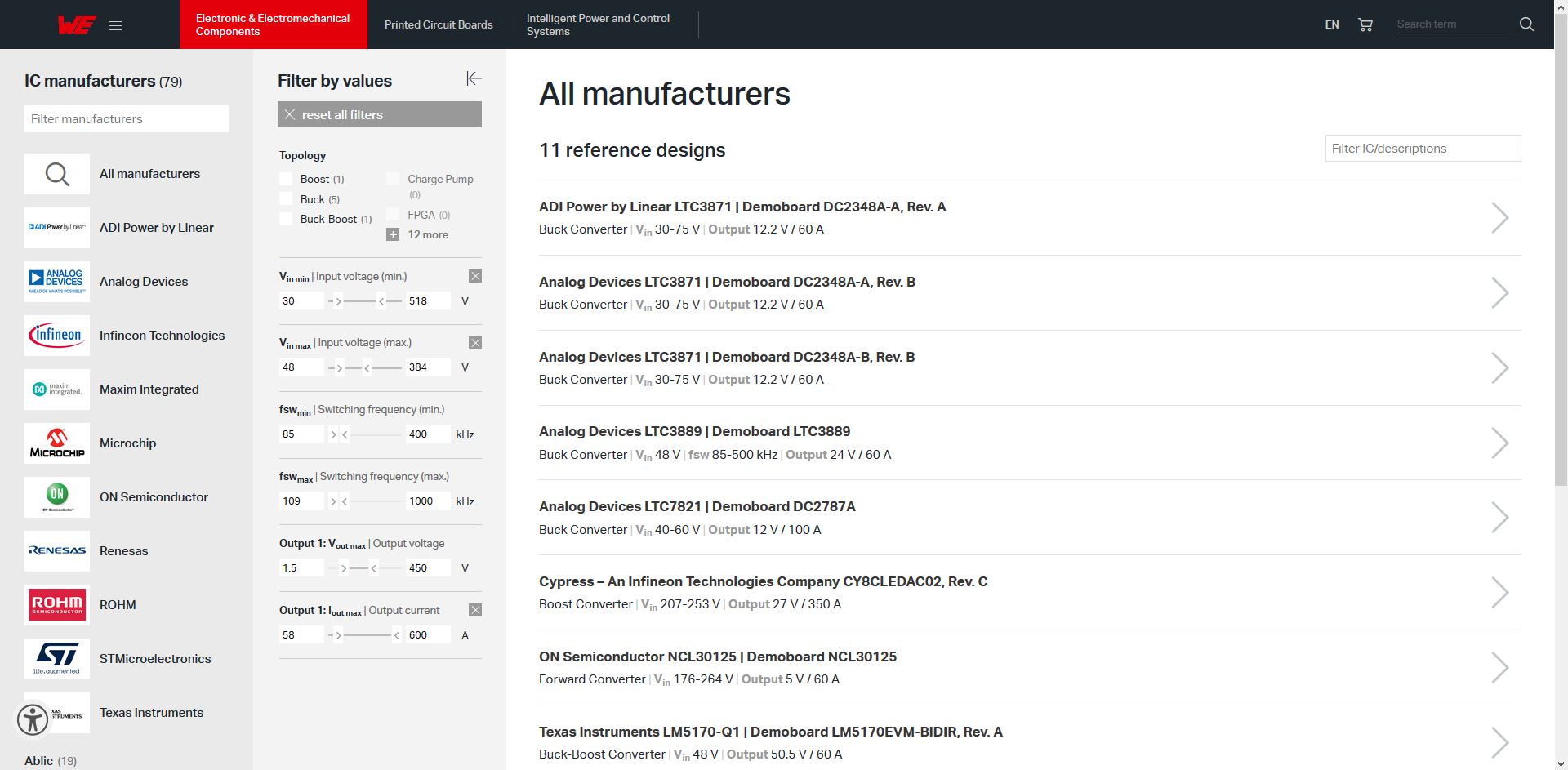
Task: Select the ROHM logo
Action: pos(57,605)
